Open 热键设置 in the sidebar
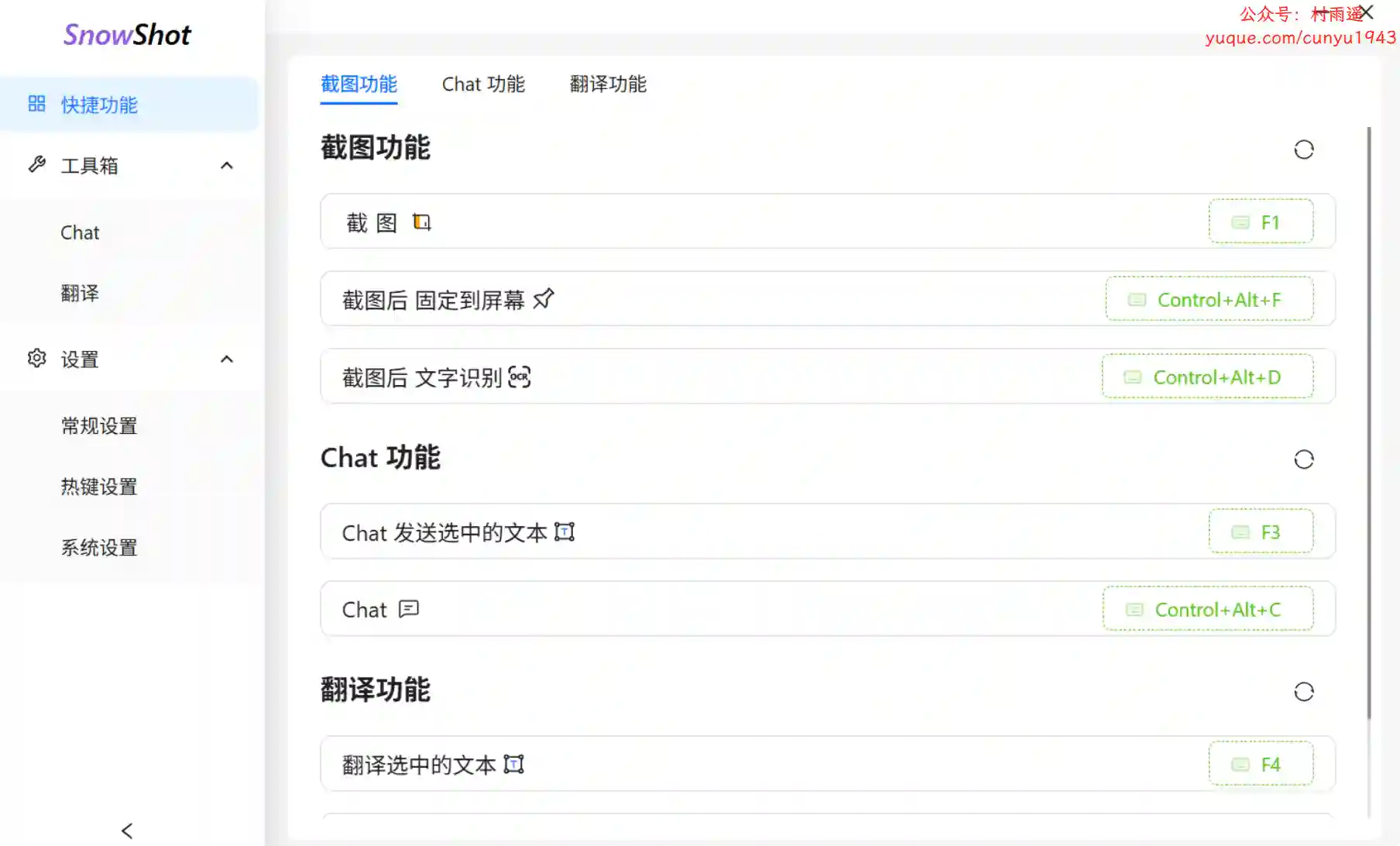The height and width of the screenshot is (846, 1400). pos(99,487)
